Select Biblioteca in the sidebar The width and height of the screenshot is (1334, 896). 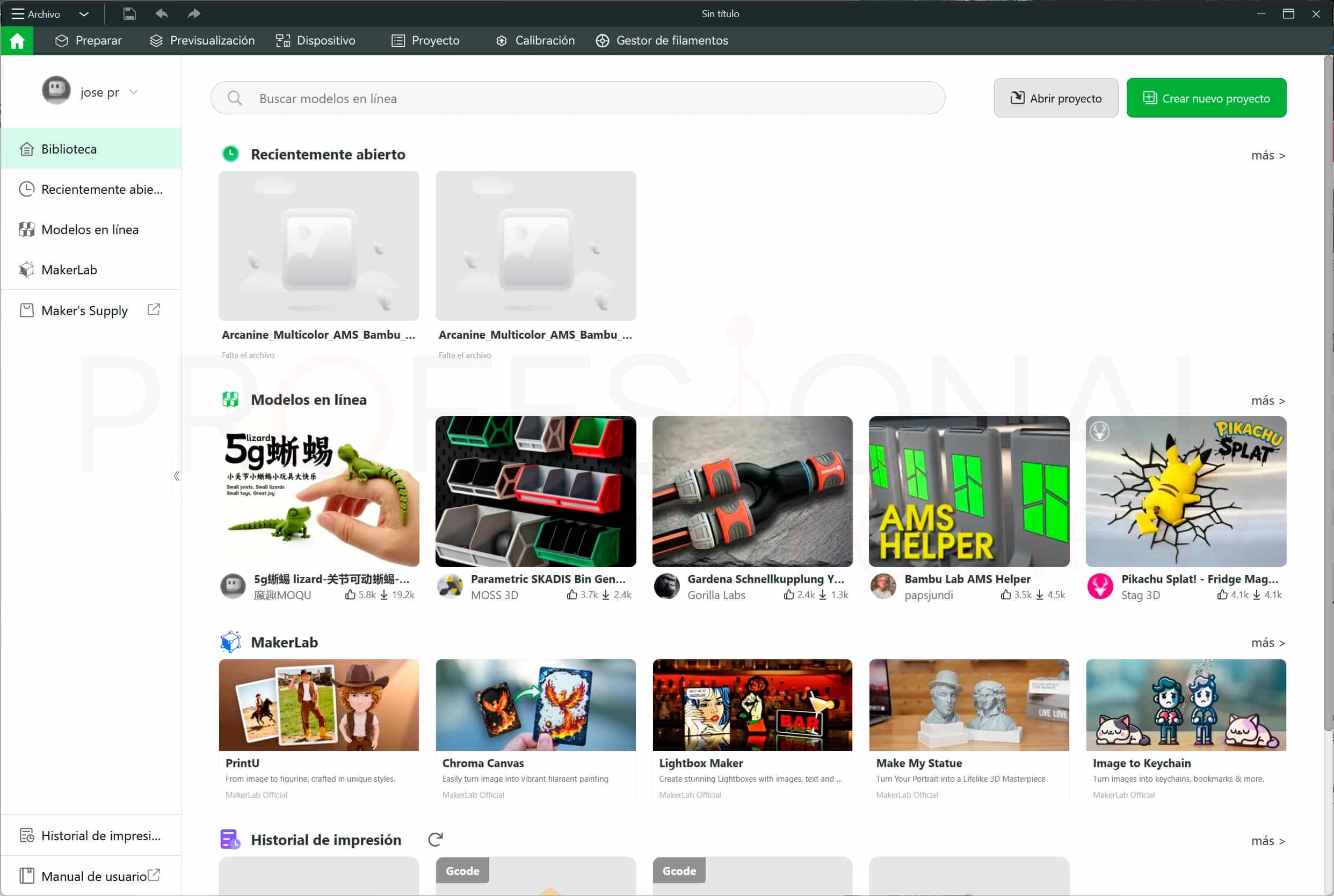91,149
